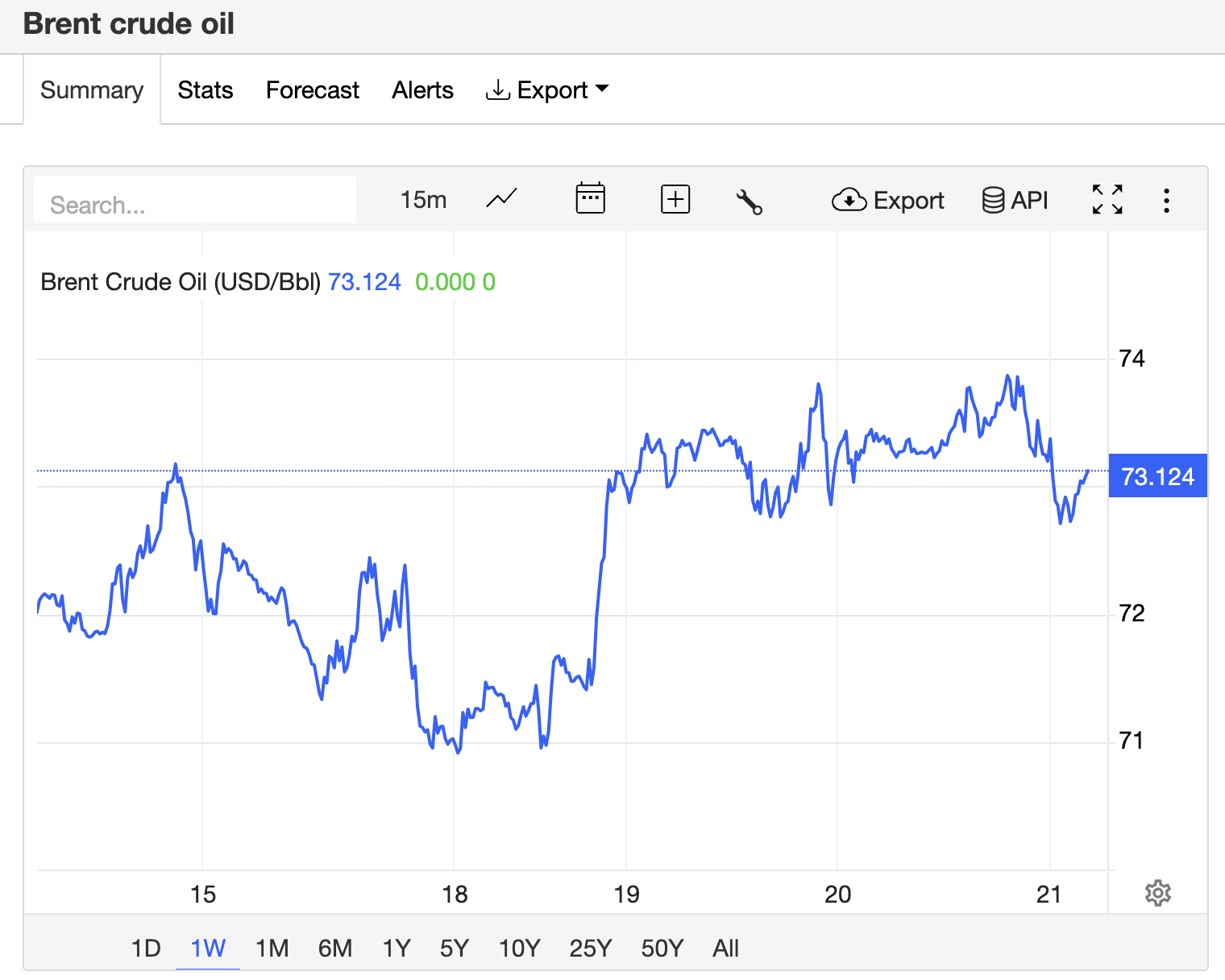Expand chart to fullscreen

(x=1107, y=199)
